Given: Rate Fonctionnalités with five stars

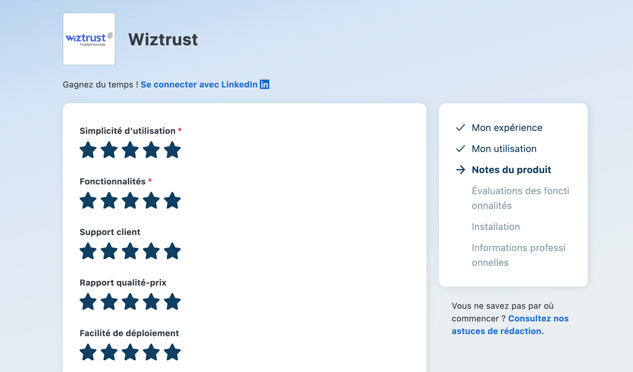Looking at the screenshot, I should click(172, 200).
